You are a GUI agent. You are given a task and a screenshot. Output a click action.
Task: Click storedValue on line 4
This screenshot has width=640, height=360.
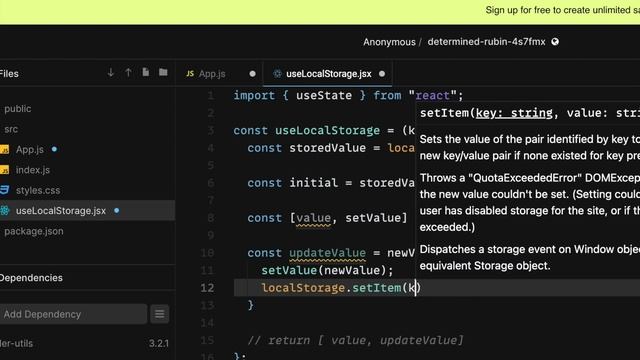[x=327, y=148]
